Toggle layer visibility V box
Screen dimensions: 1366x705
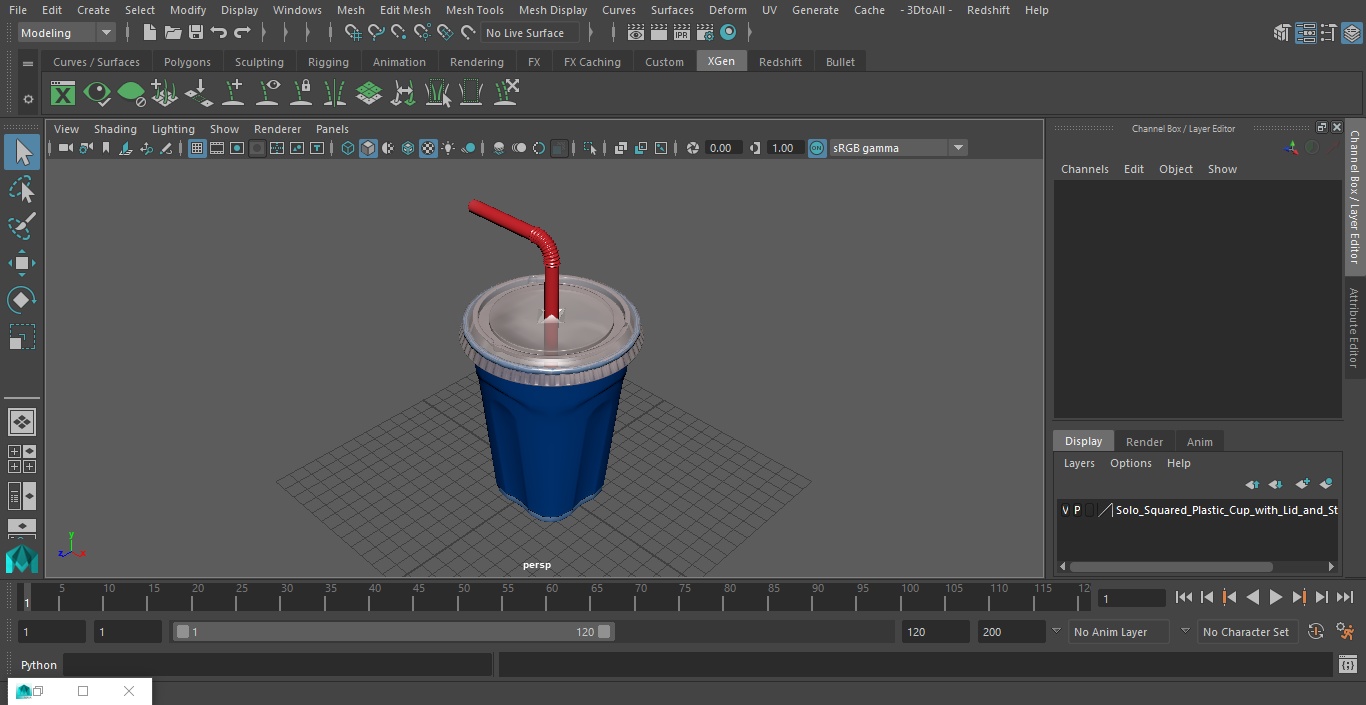click(1065, 510)
